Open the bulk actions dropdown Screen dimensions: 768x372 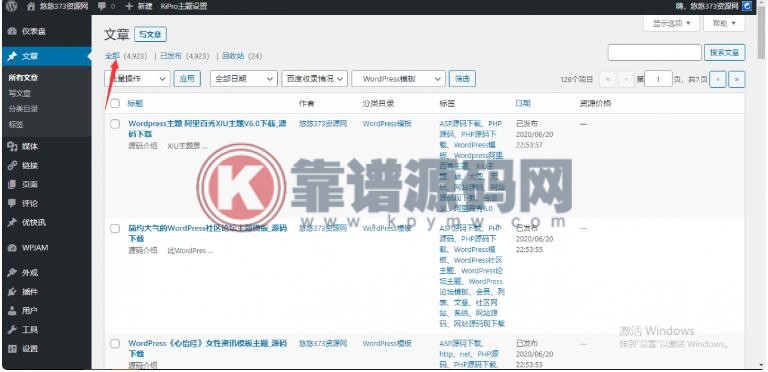coord(138,79)
